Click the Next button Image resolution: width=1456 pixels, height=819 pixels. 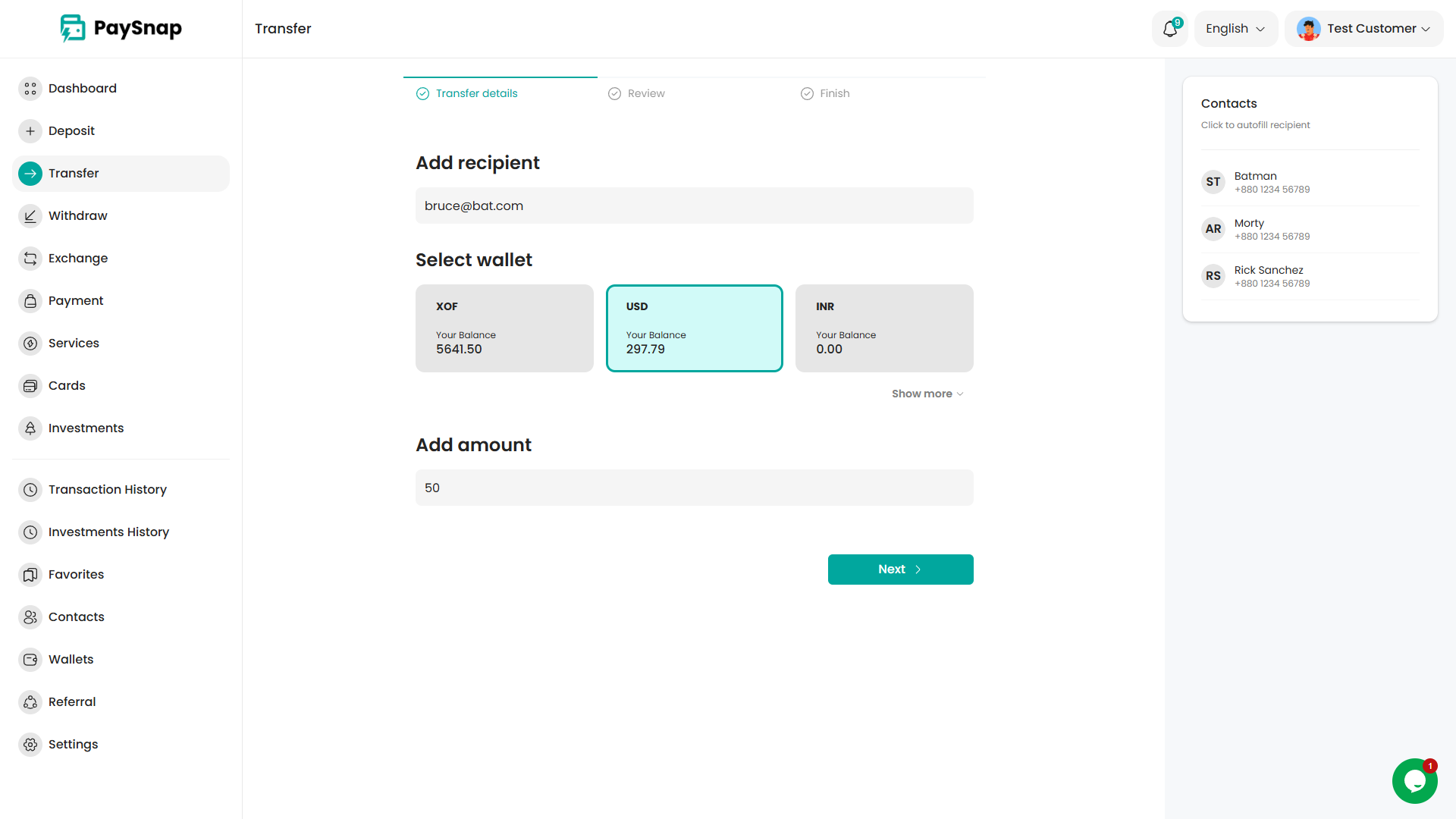click(900, 570)
